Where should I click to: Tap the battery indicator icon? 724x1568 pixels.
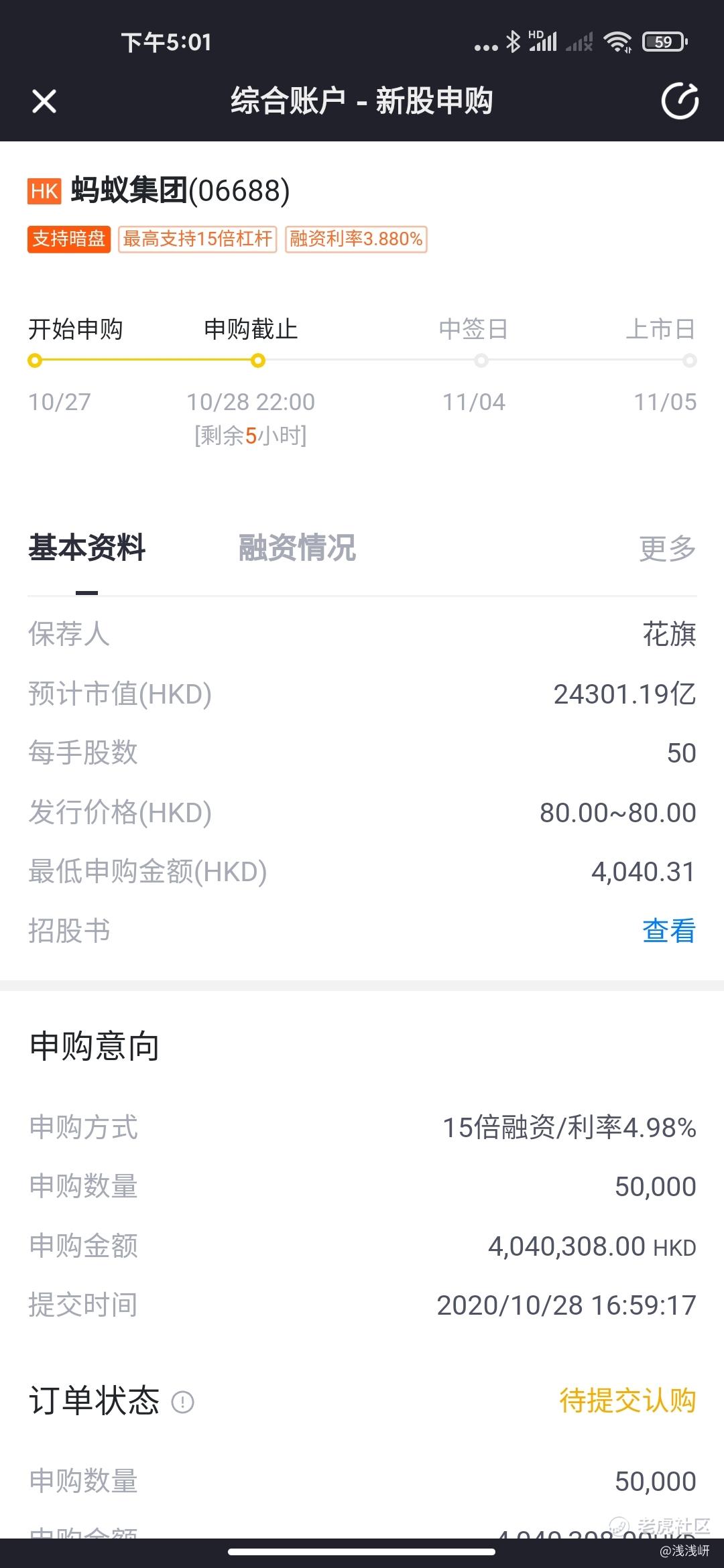(664, 42)
